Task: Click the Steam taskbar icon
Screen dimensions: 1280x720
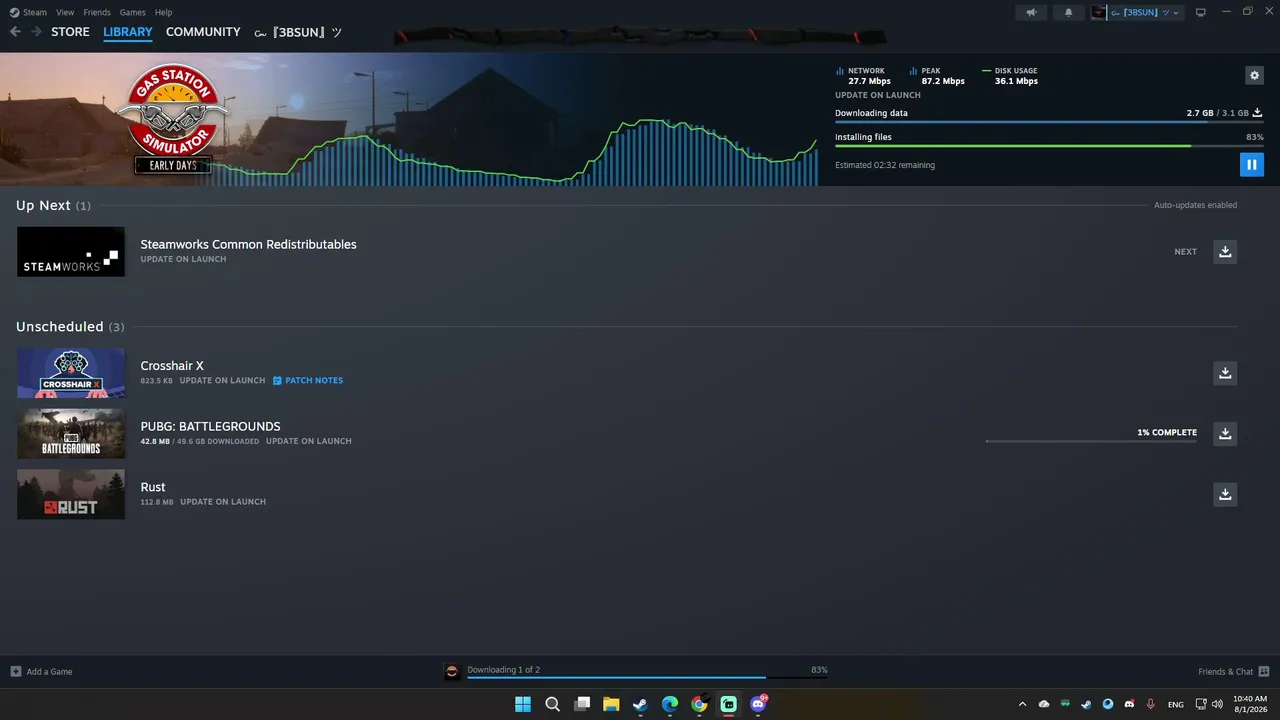Action: point(641,704)
